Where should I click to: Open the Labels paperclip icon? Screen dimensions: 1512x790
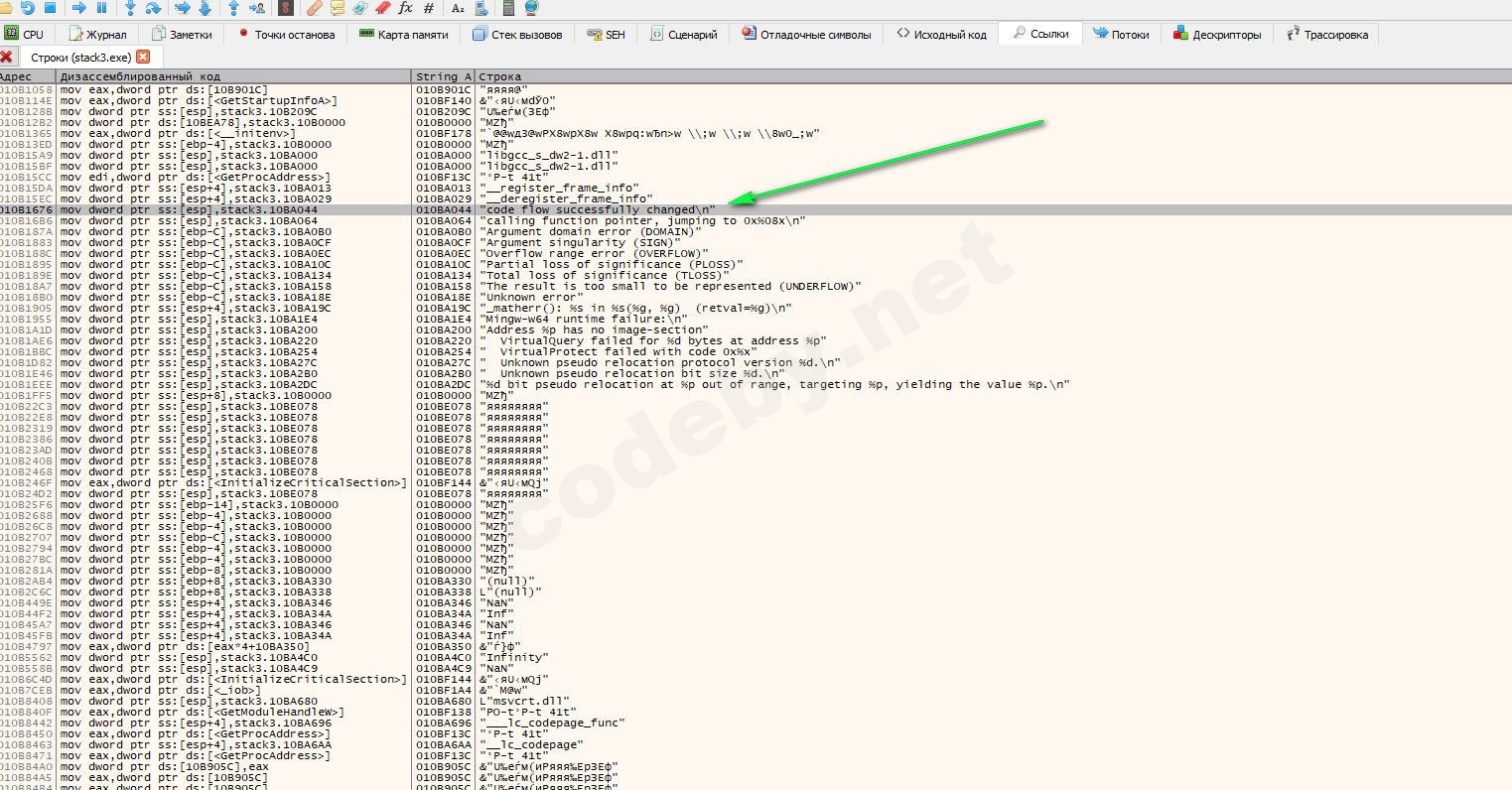coord(359,8)
